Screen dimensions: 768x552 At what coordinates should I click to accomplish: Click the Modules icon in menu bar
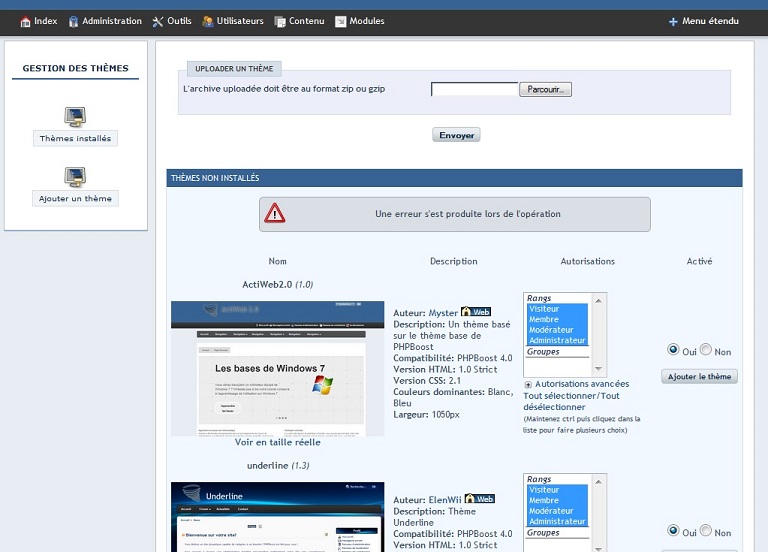coord(341,21)
